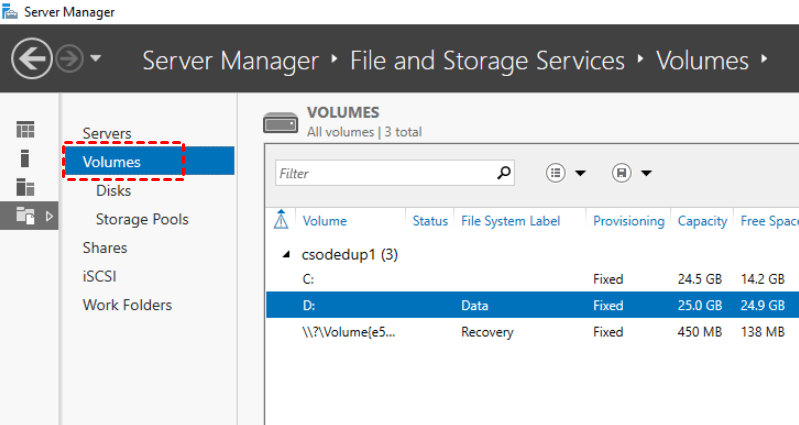Select the All Servers sidebar icon
Viewport: 799px width, 425px height.
click(25, 187)
